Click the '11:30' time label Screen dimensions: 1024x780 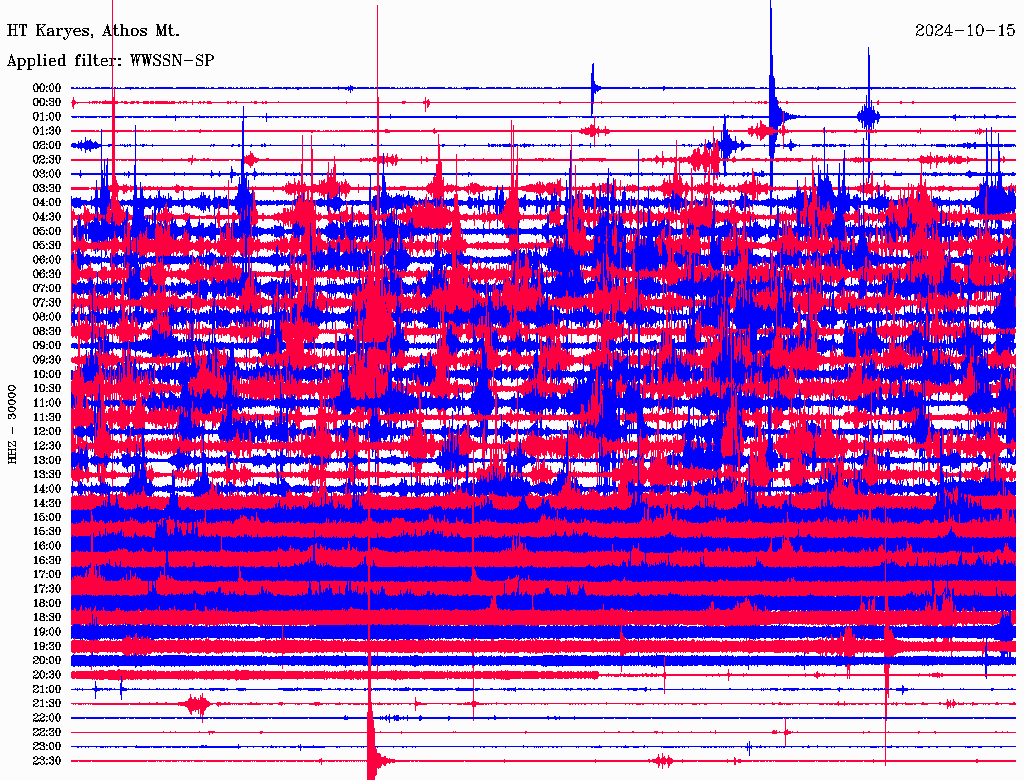(x=47, y=417)
